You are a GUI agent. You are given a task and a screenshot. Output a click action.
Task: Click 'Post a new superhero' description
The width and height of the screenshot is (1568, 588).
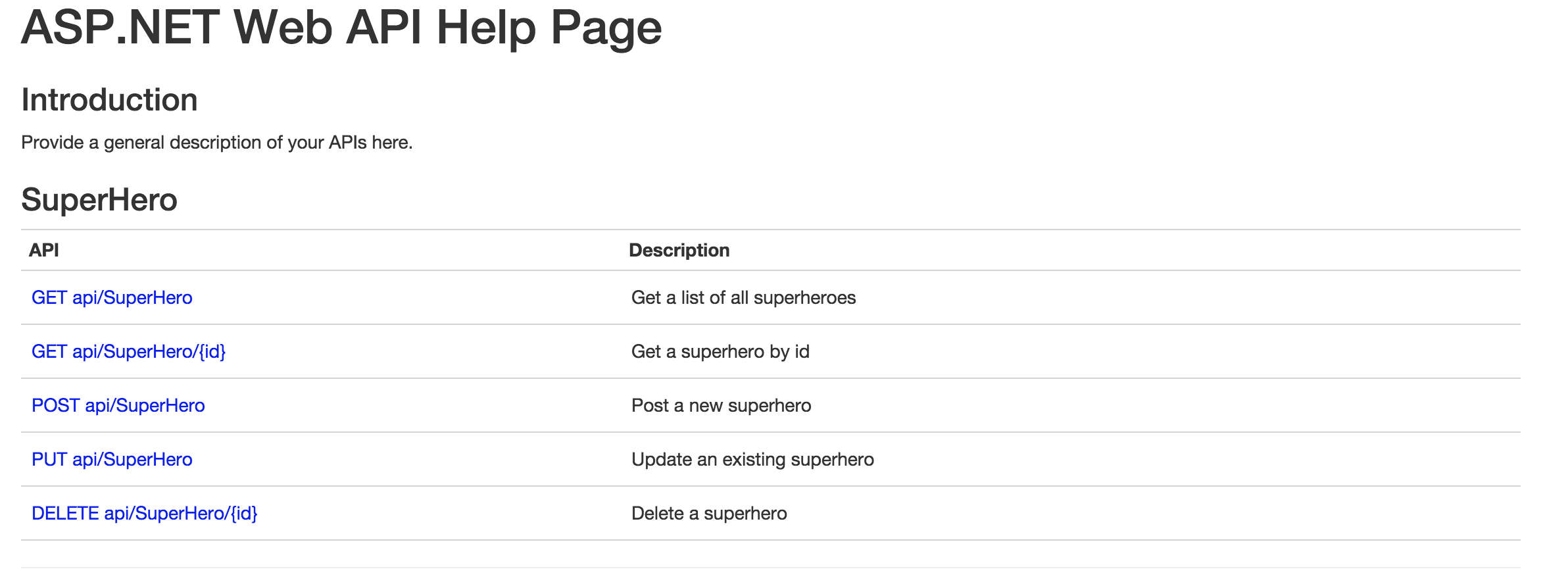(722, 406)
